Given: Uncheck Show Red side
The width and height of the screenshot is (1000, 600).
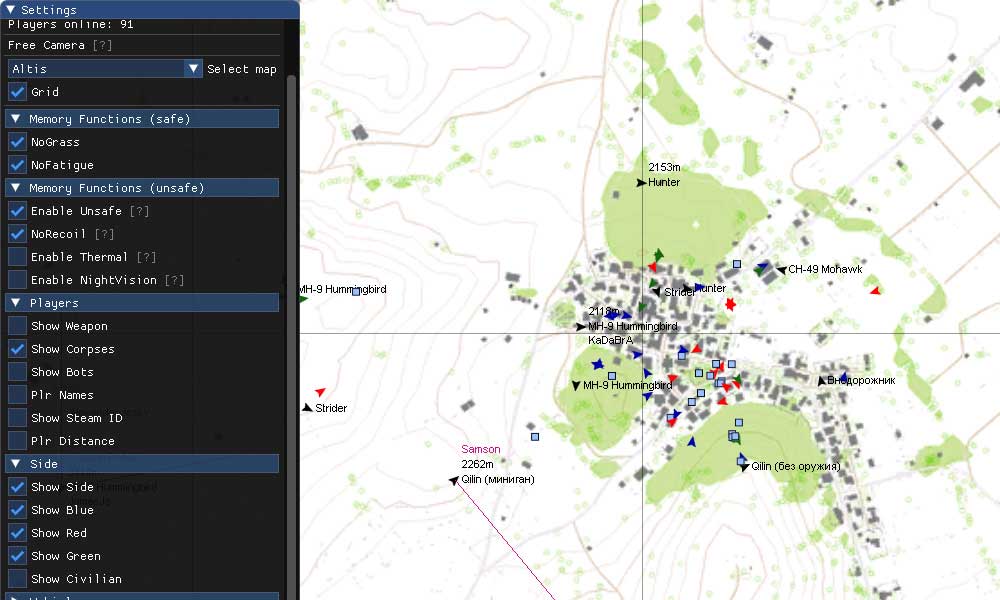Looking at the screenshot, I should [x=17, y=532].
